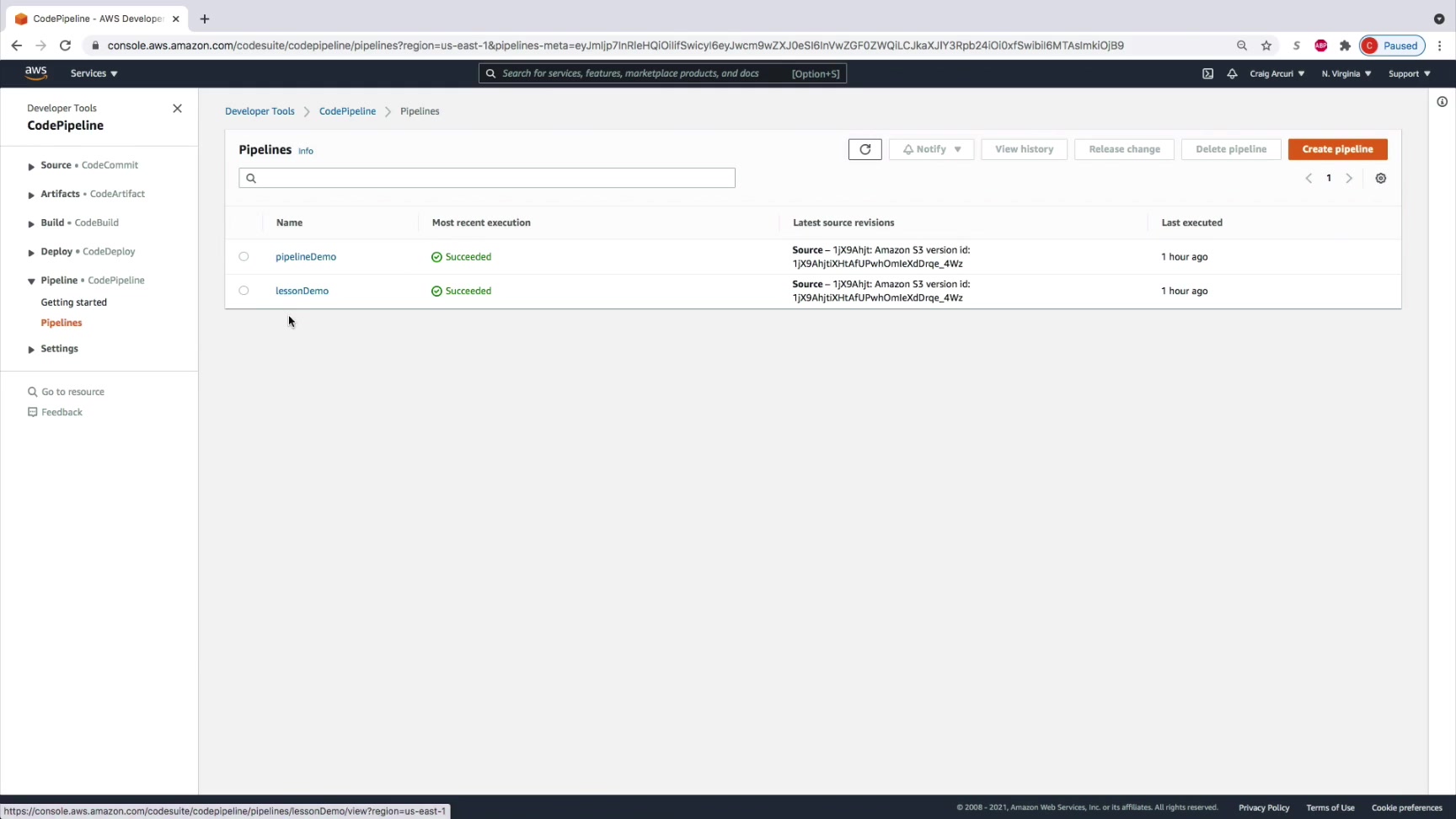Click the S extension icon

(1297, 45)
